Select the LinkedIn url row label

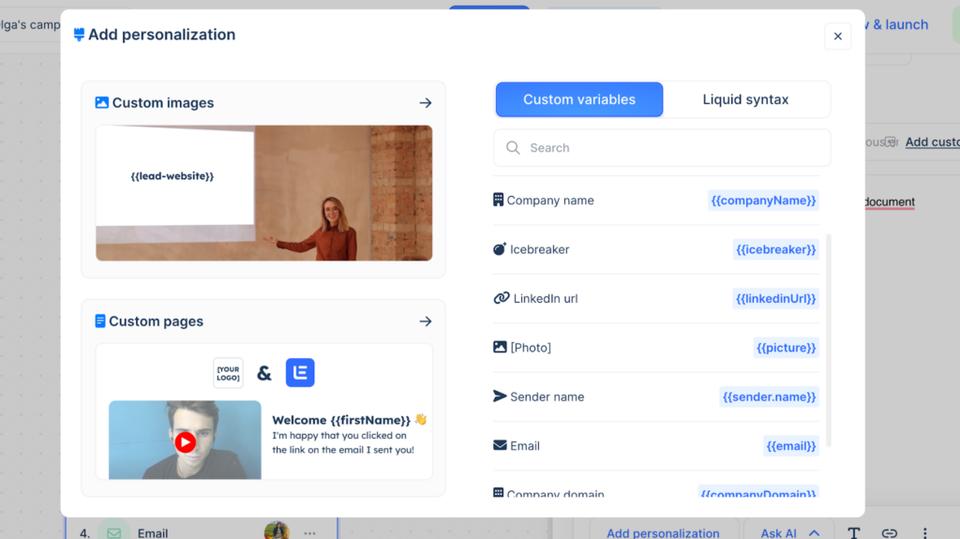tap(546, 298)
